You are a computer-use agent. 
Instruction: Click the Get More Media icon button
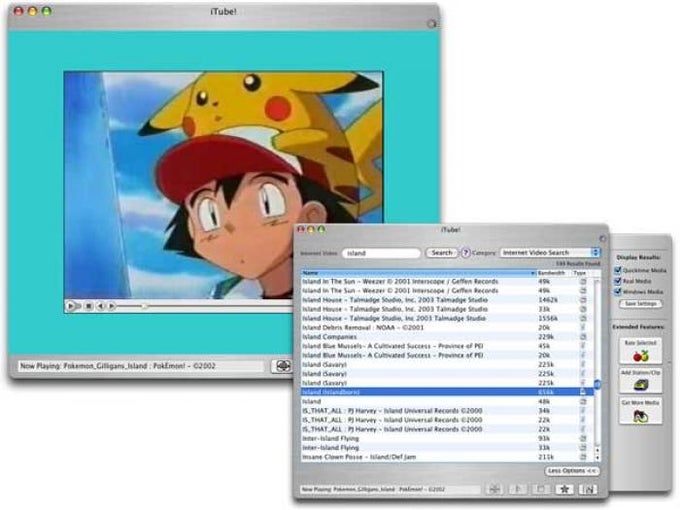pos(641,411)
